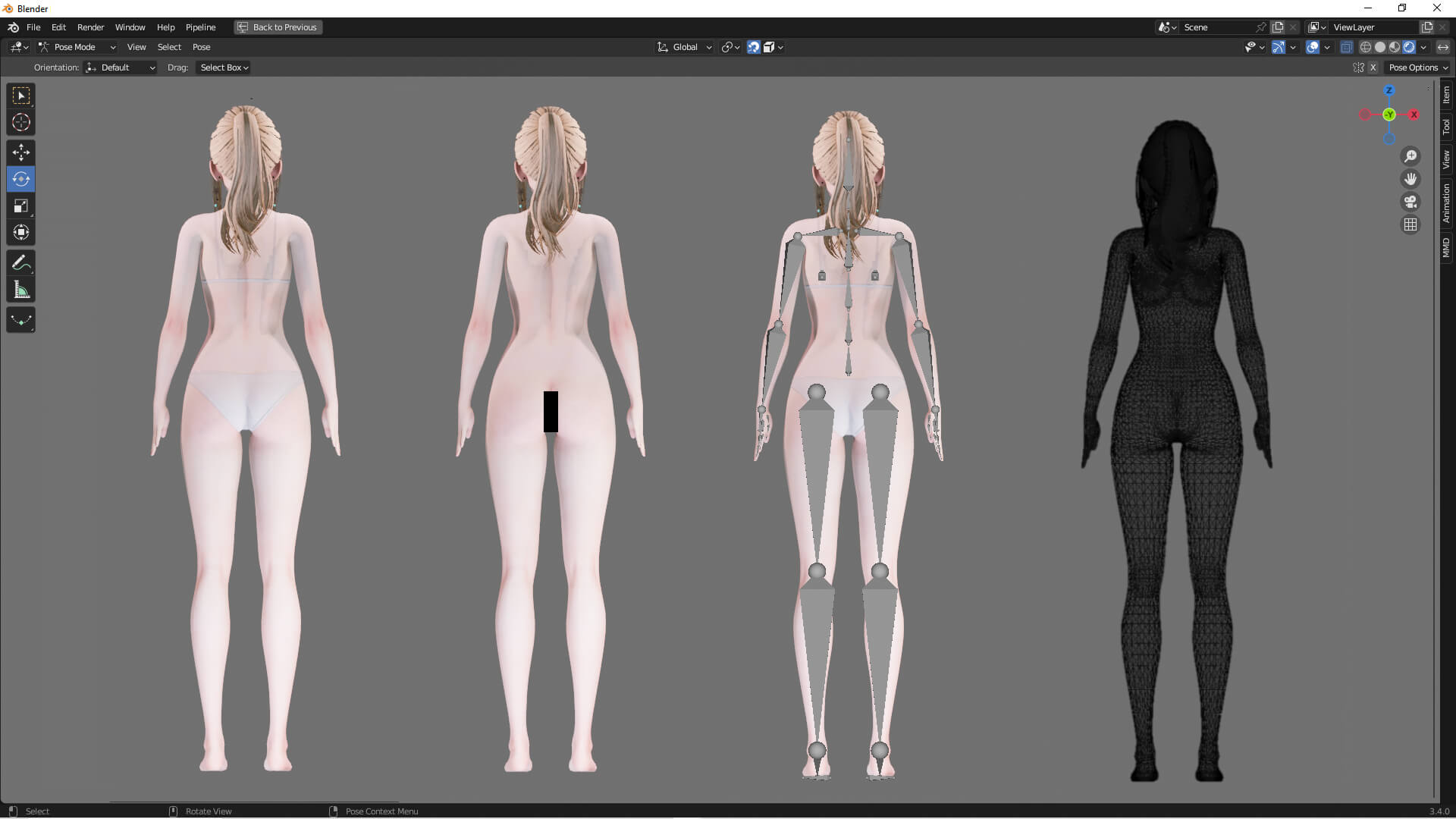Expand the Select Box drag dropdown

tap(224, 67)
